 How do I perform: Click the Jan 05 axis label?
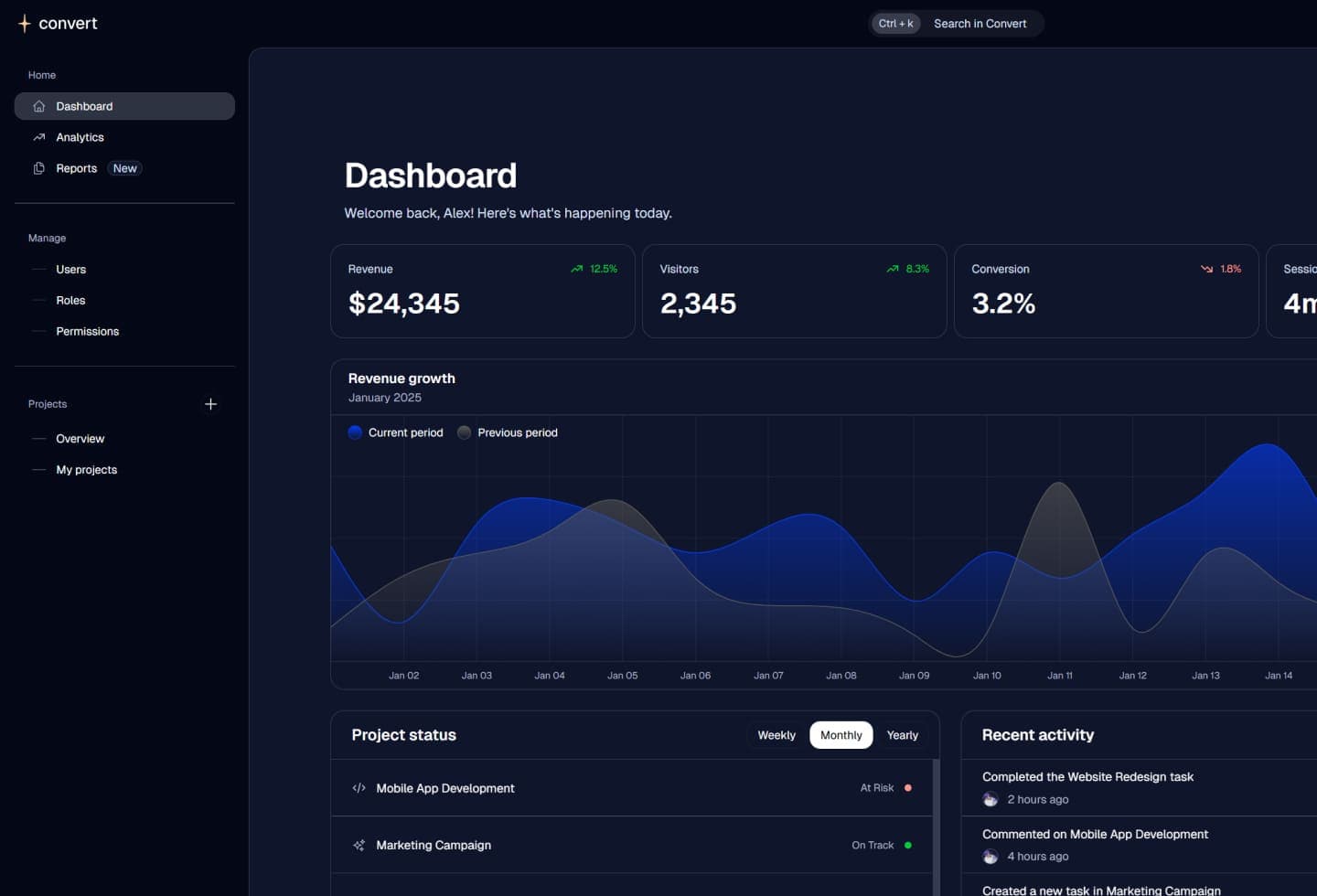[x=623, y=676]
